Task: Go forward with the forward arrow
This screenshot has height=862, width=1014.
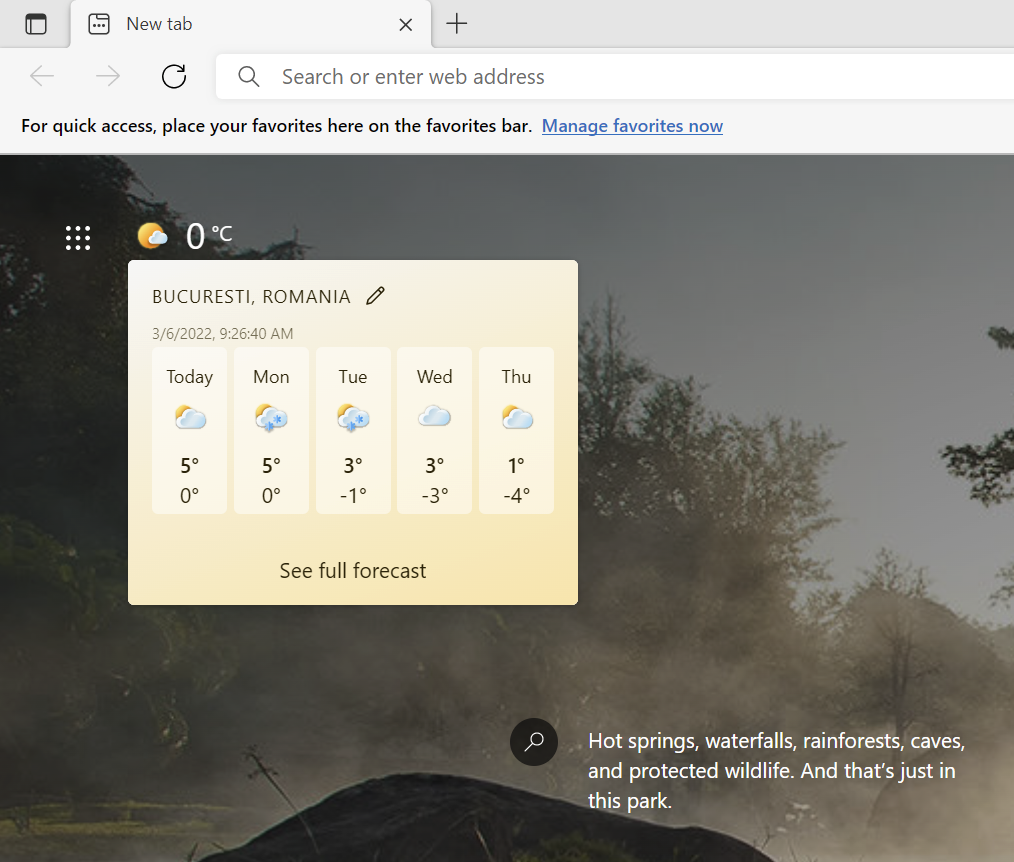Action: [108, 76]
